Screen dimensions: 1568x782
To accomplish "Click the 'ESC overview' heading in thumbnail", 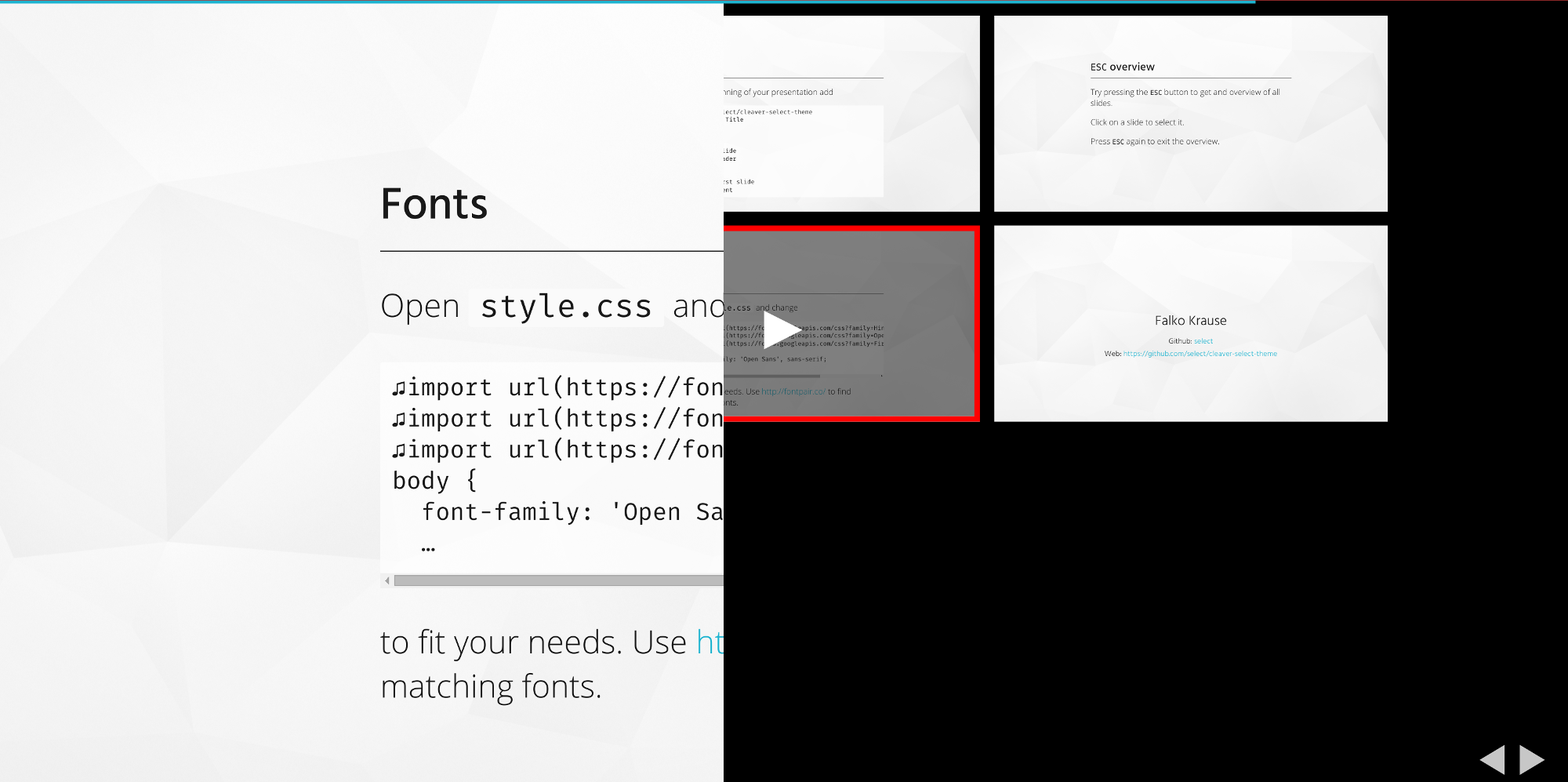I will (1122, 67).
